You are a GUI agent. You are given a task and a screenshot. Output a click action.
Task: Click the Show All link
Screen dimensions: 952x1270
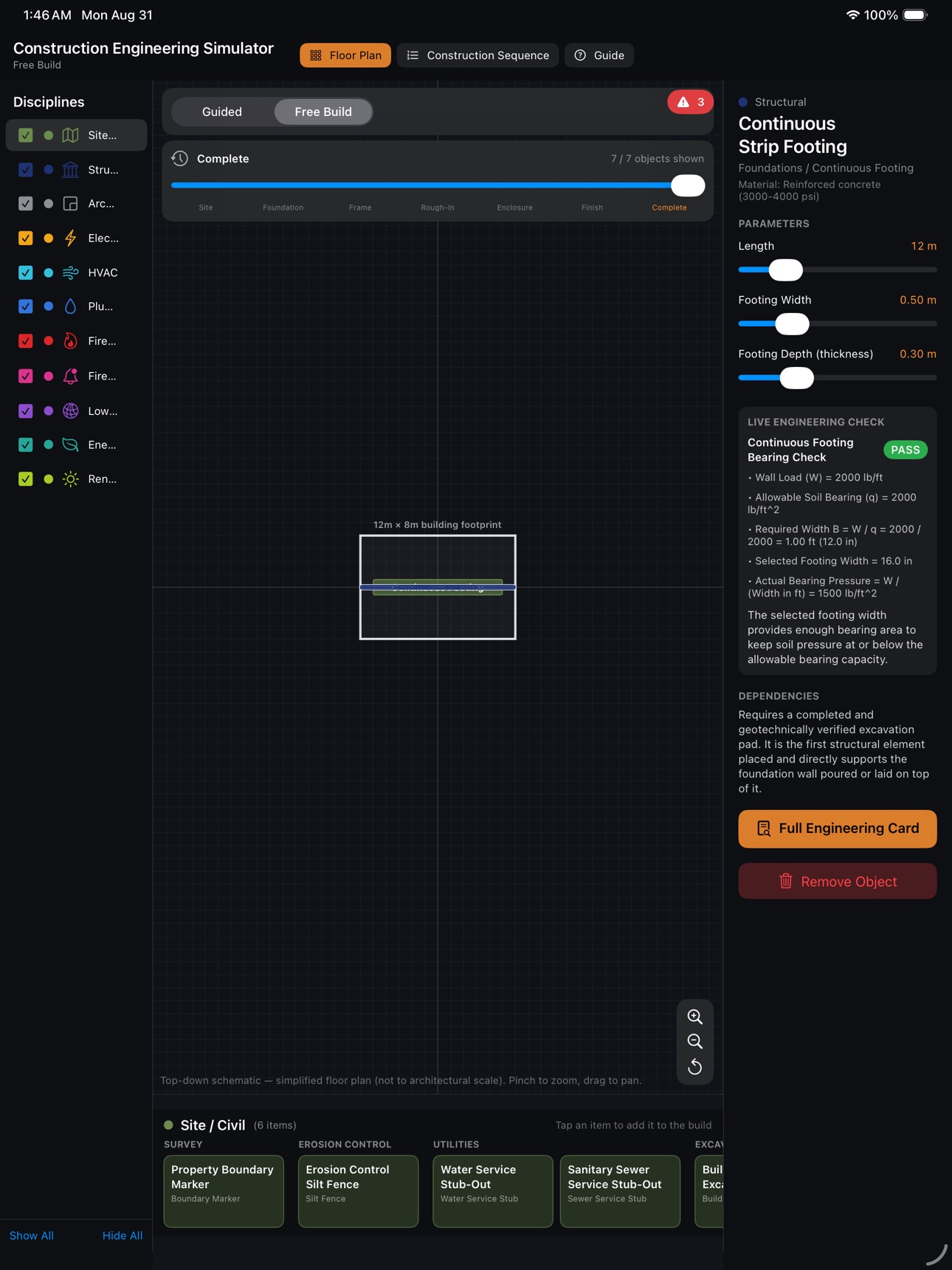(32, 1235)
